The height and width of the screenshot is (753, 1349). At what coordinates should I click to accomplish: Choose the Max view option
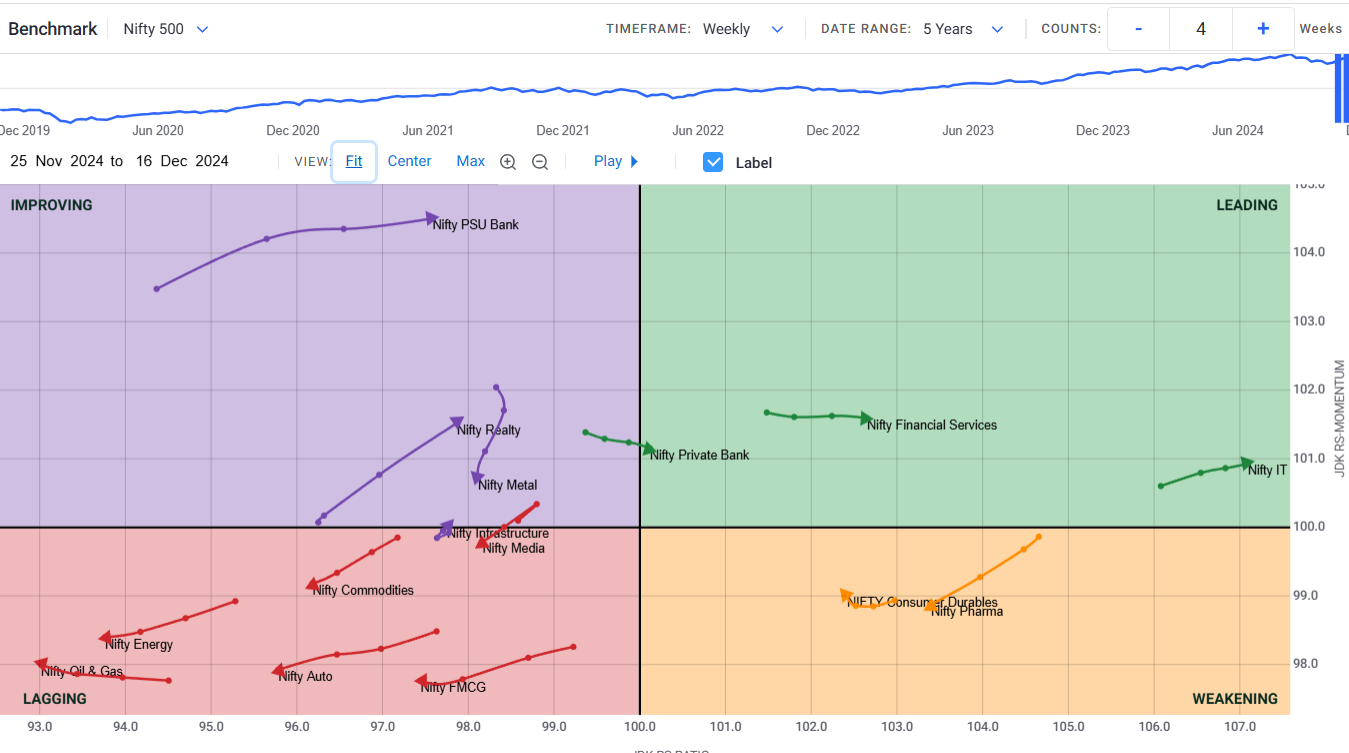(x=471, y=161)
